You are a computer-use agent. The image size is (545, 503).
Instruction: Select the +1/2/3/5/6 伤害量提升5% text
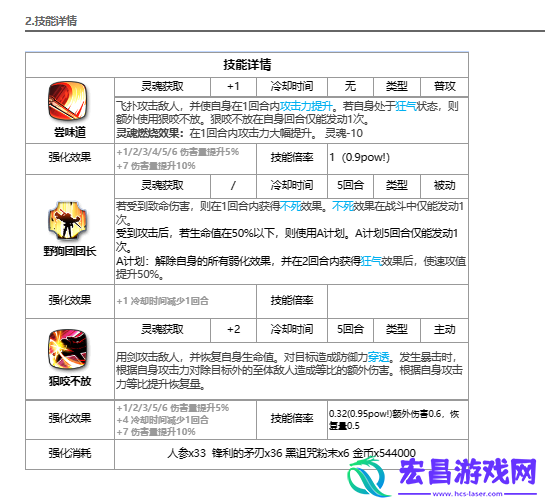click(x=173, y=408)
